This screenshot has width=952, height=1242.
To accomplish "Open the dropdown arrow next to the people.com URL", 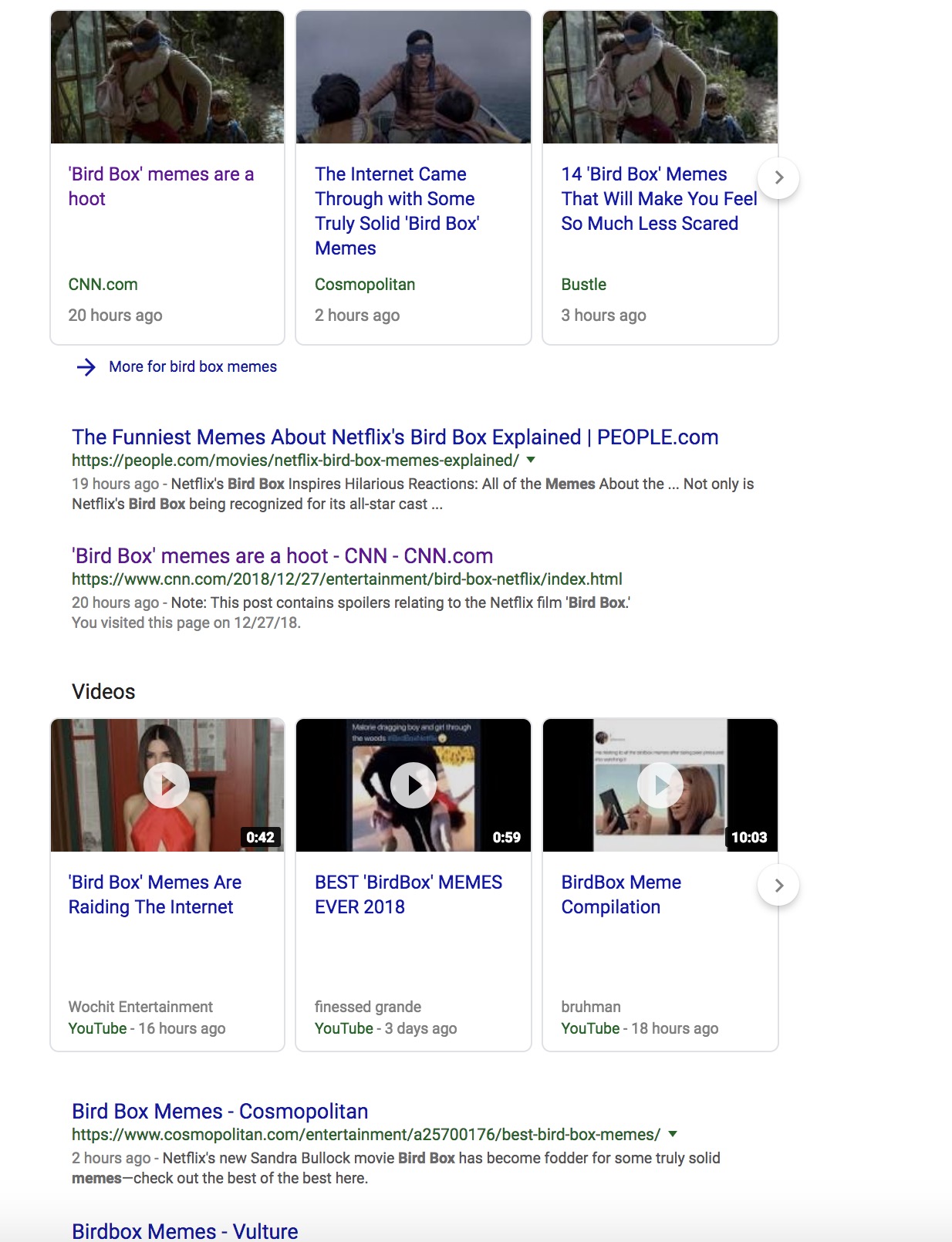I will pos(531,460).
